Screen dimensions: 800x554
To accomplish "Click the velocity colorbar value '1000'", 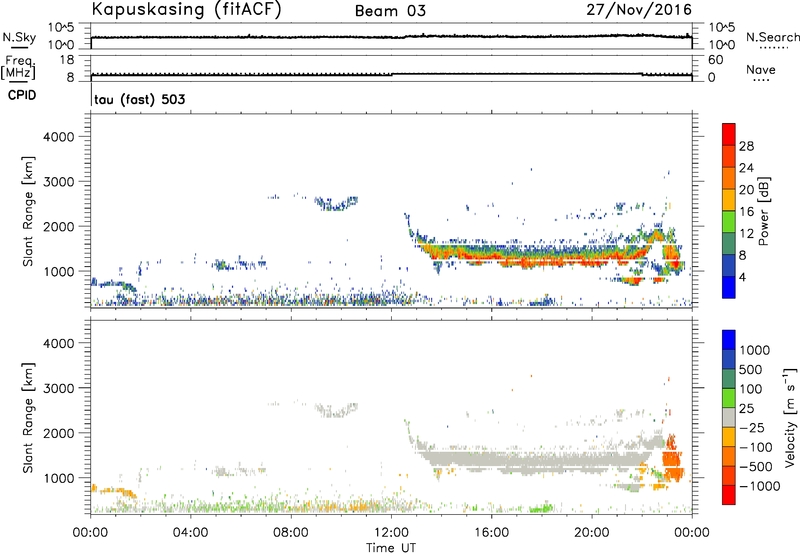I will 754,350.
